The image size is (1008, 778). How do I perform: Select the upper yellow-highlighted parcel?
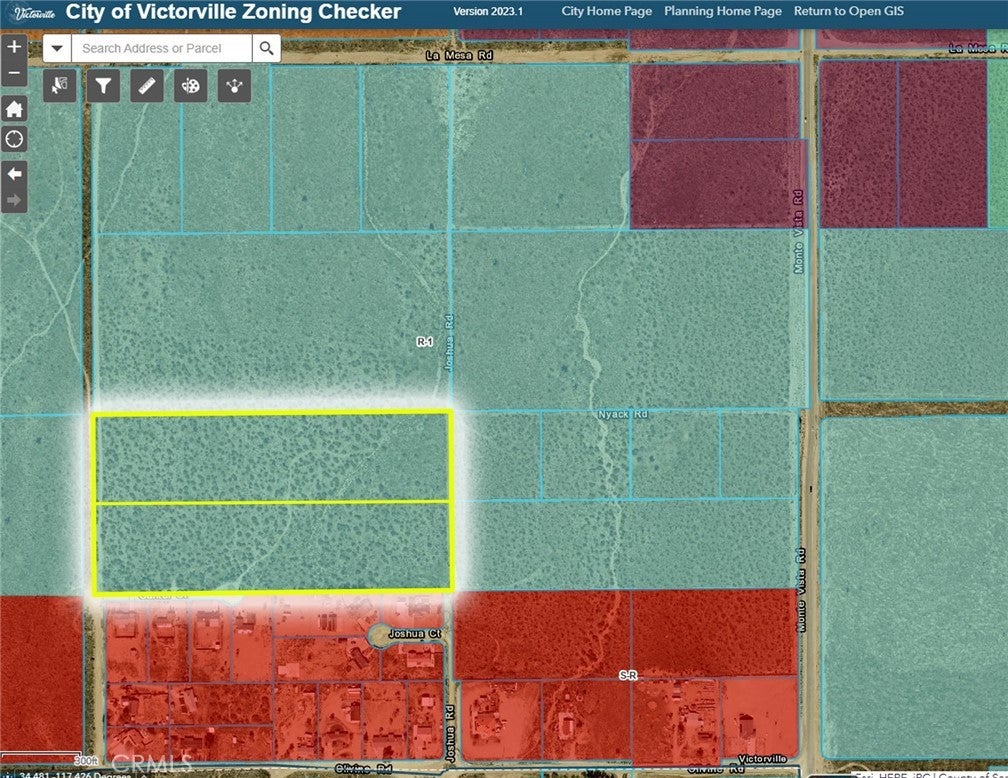coord(272,457)
